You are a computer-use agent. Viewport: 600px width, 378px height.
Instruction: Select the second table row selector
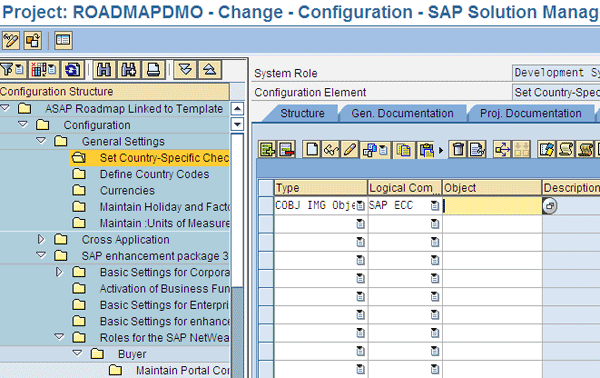[266, 224]
